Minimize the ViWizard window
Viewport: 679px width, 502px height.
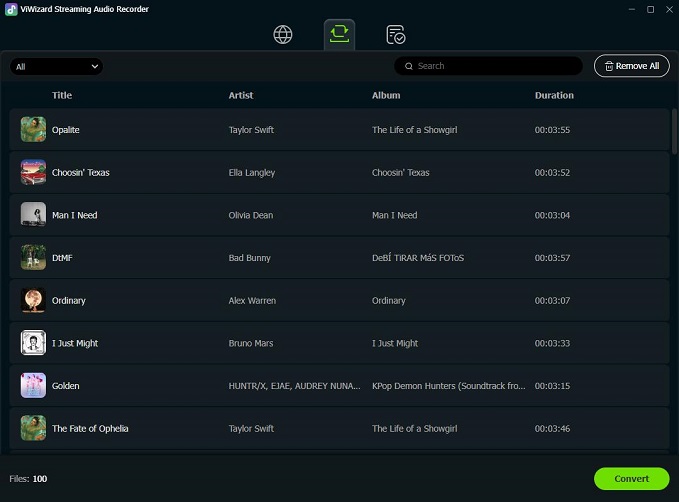tap(632, 9)
